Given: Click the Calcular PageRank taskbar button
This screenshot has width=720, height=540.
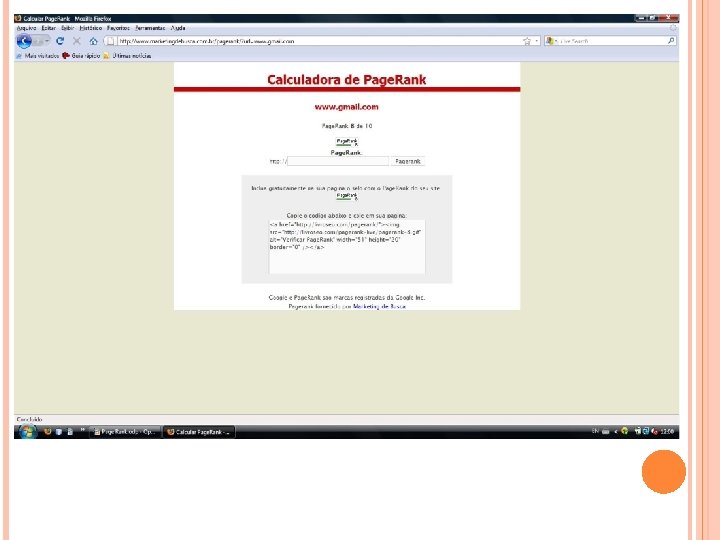Looking at the screenshot, I should point(199,432).
